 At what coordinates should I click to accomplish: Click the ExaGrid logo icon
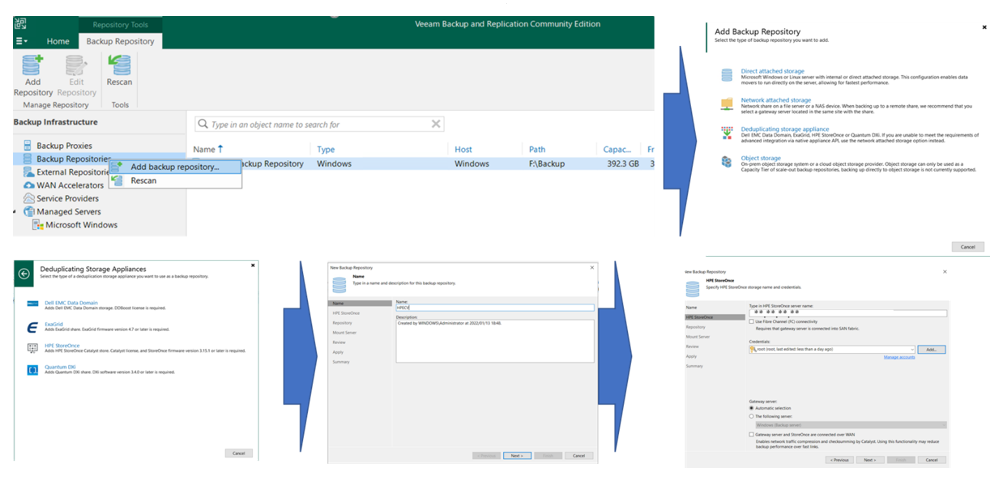pyautogui.click(x=33, y=327)
